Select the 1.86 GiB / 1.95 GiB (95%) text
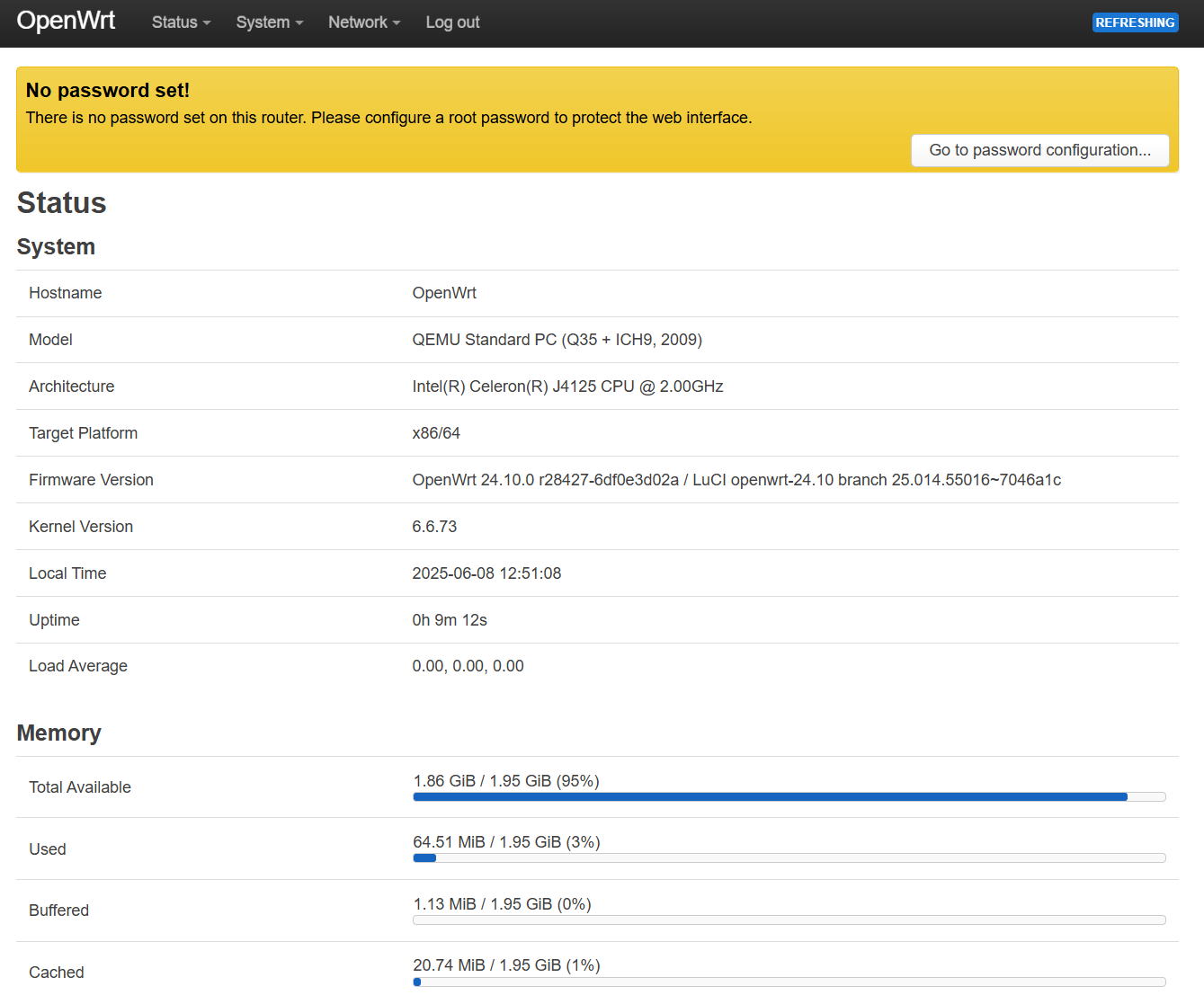 [x=506, y=781]
